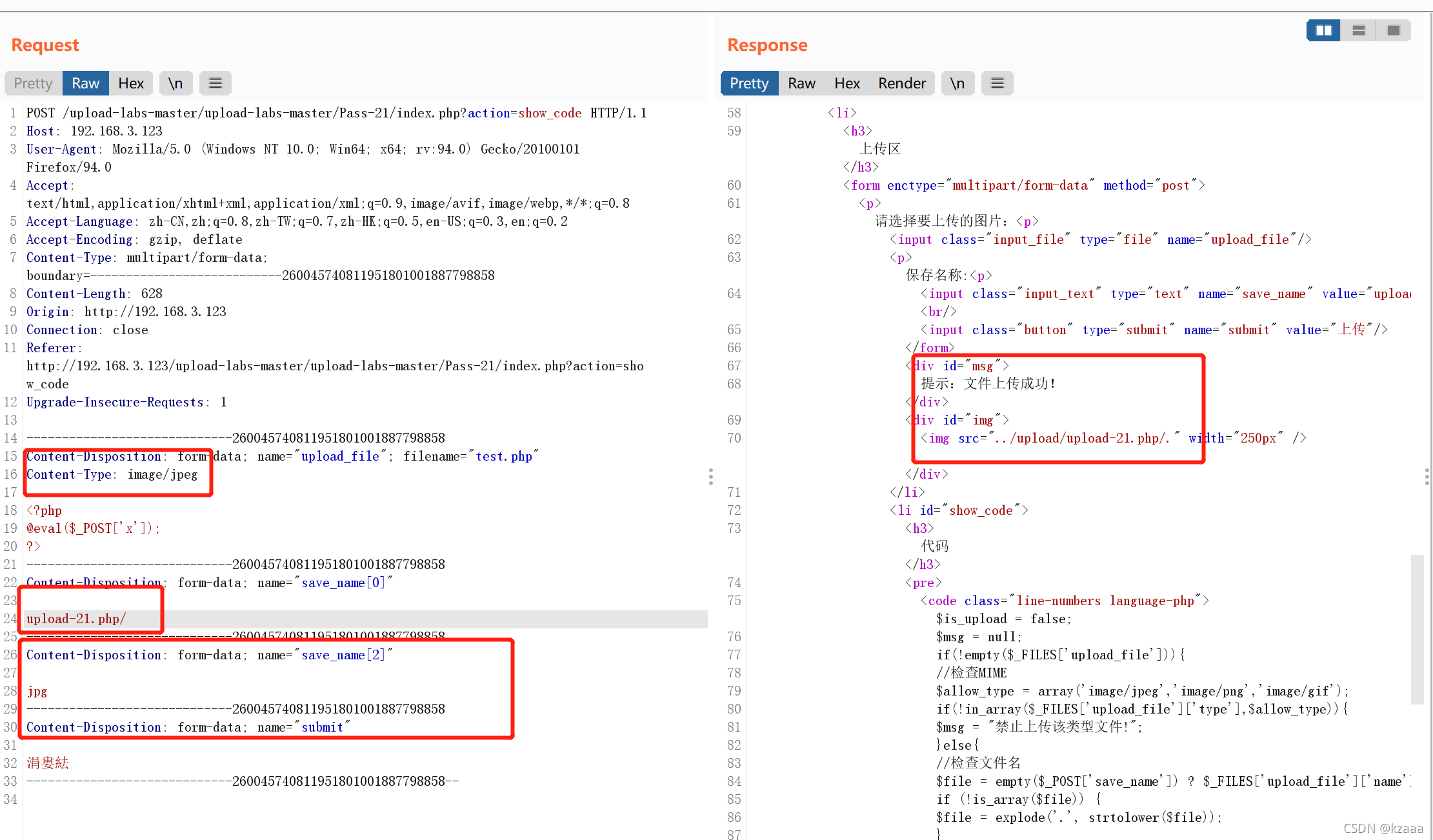Switch Response view to Hex
1433x840 pixels.
[x=847, y=83]
